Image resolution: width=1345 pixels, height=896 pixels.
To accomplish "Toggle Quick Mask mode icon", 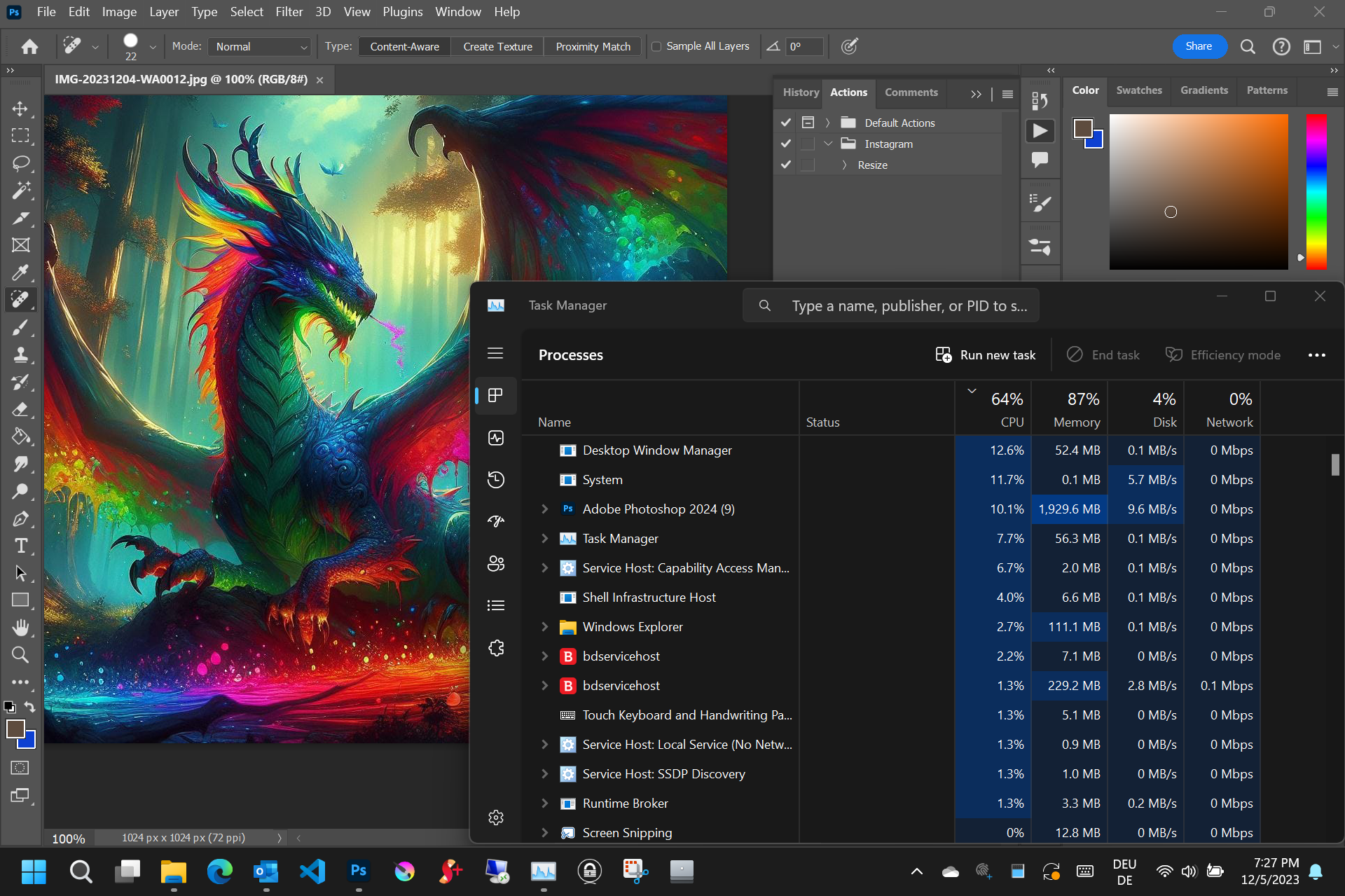I will point(20,768).
